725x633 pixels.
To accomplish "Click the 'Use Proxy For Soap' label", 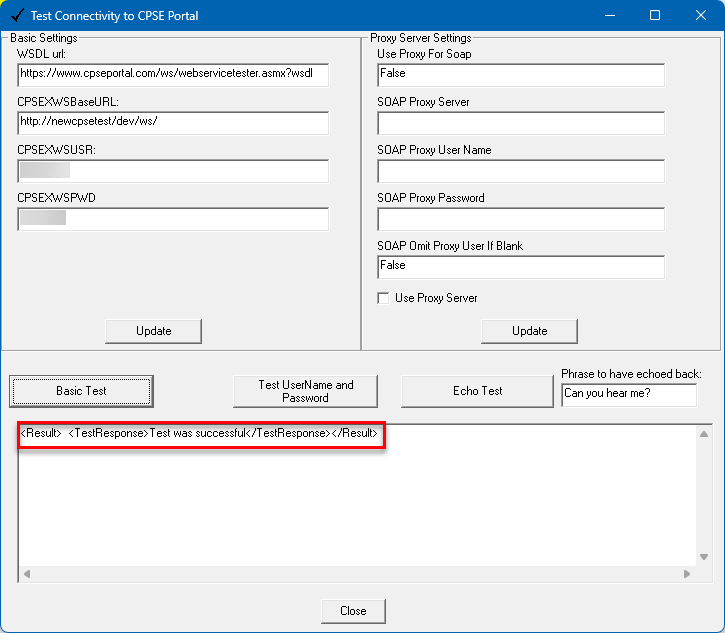I will coord(424,54).
